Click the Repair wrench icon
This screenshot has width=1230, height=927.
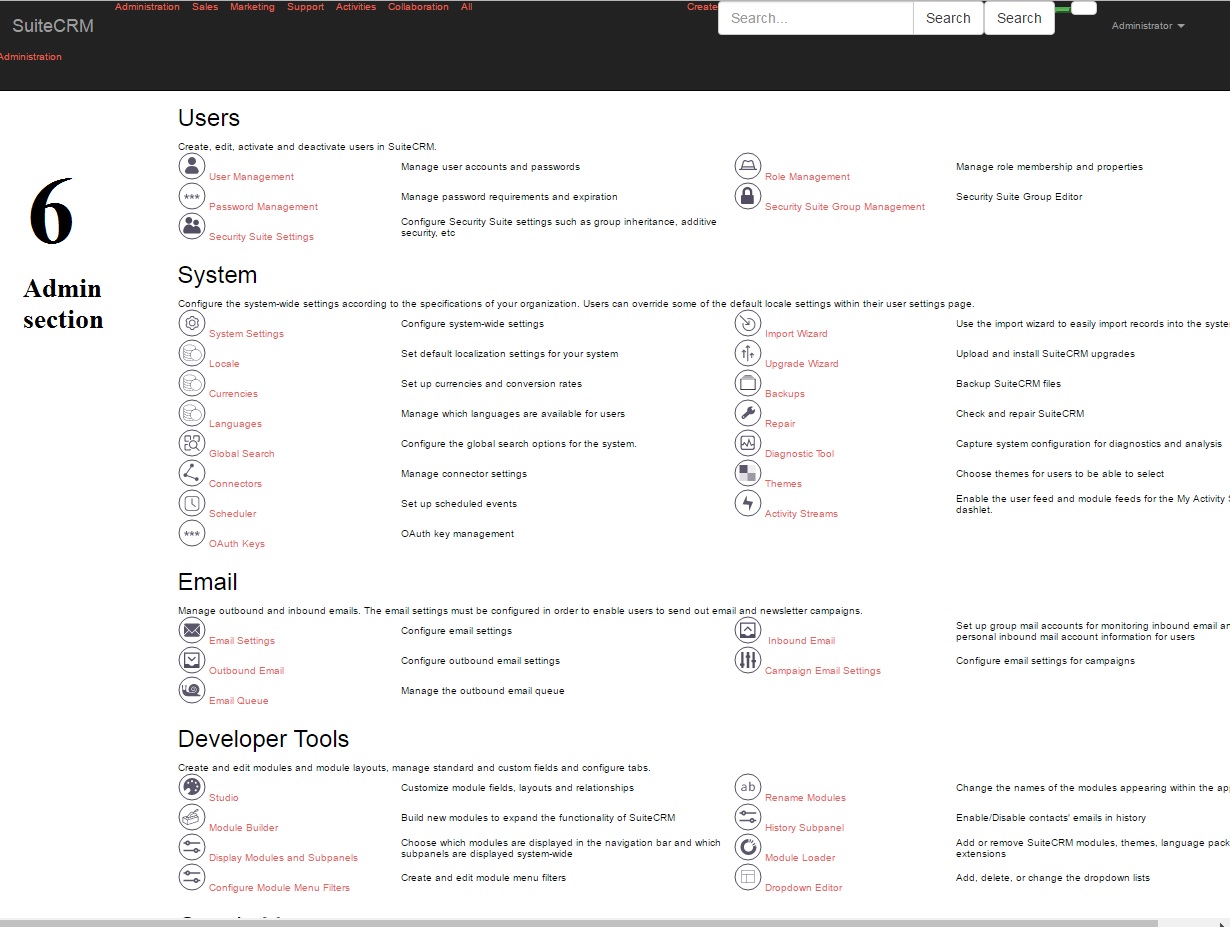tap(748, 413)
